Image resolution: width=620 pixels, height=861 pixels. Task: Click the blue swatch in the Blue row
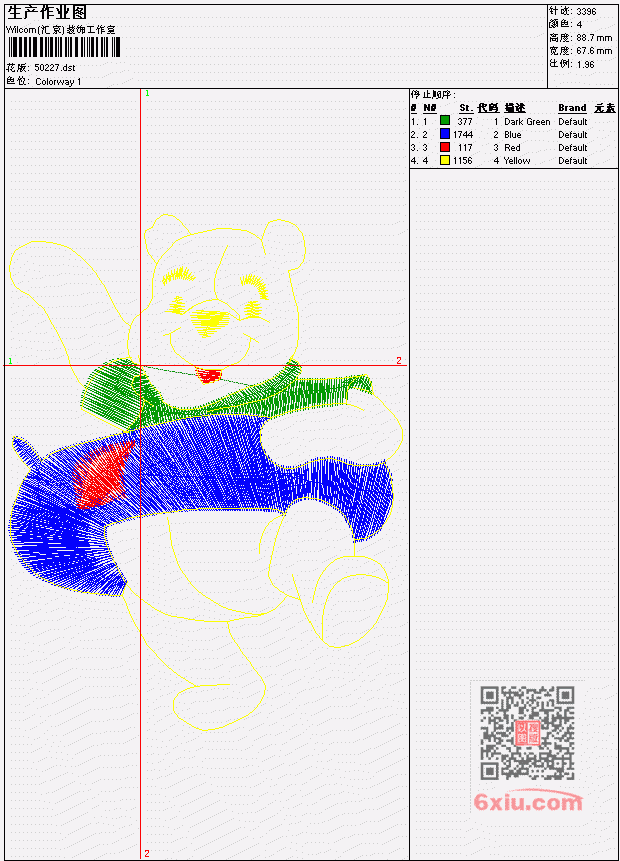coord(445,134)
